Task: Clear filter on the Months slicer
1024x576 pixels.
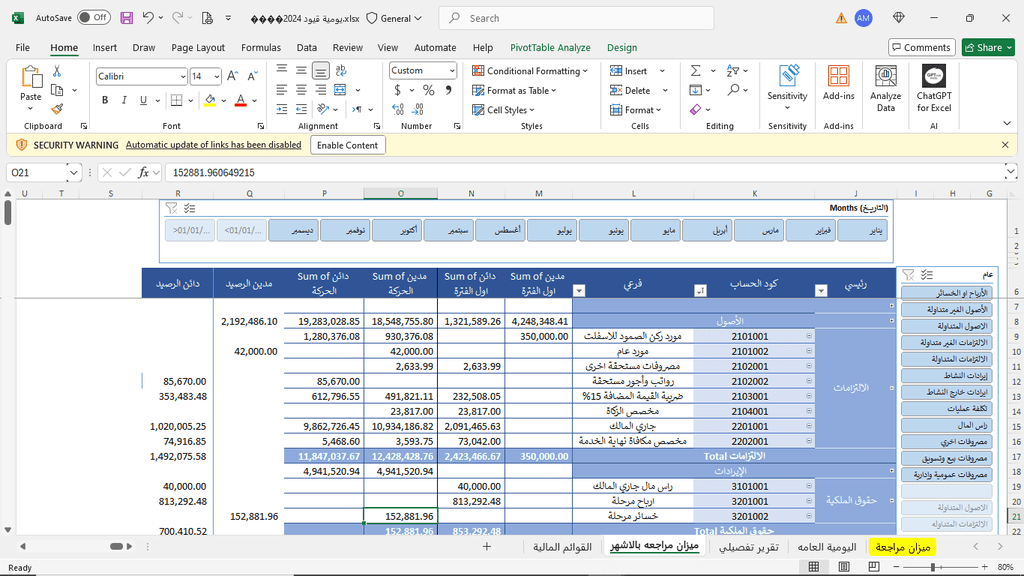Action: pyautogui.click(x=171, y=208)
